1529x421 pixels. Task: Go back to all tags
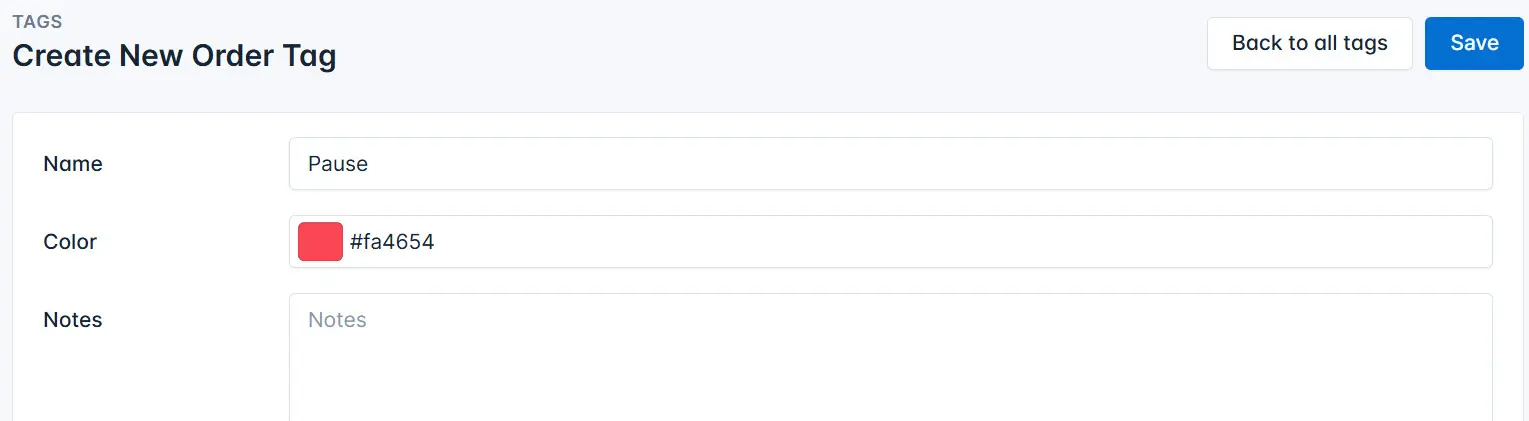(1309, 43)
